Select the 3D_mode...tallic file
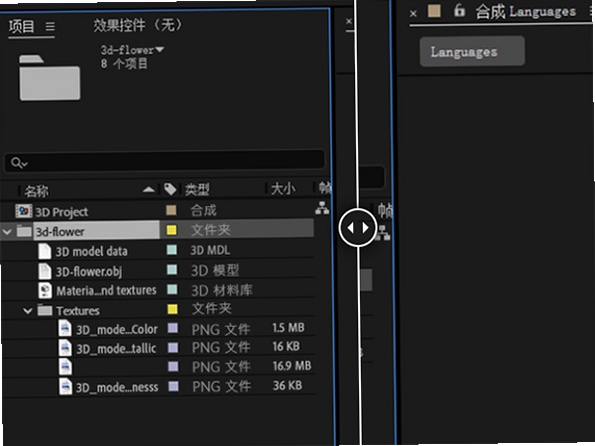Image resolution: width=595 pixels, height=446 pixels. pyautogui.click(x=116, y=349)
